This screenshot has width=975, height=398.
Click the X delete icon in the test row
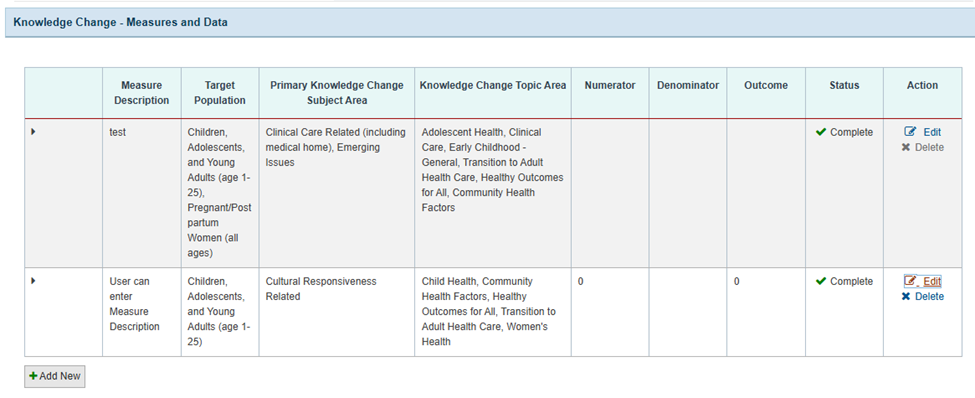pyautogui.click(x=906, y=147)
